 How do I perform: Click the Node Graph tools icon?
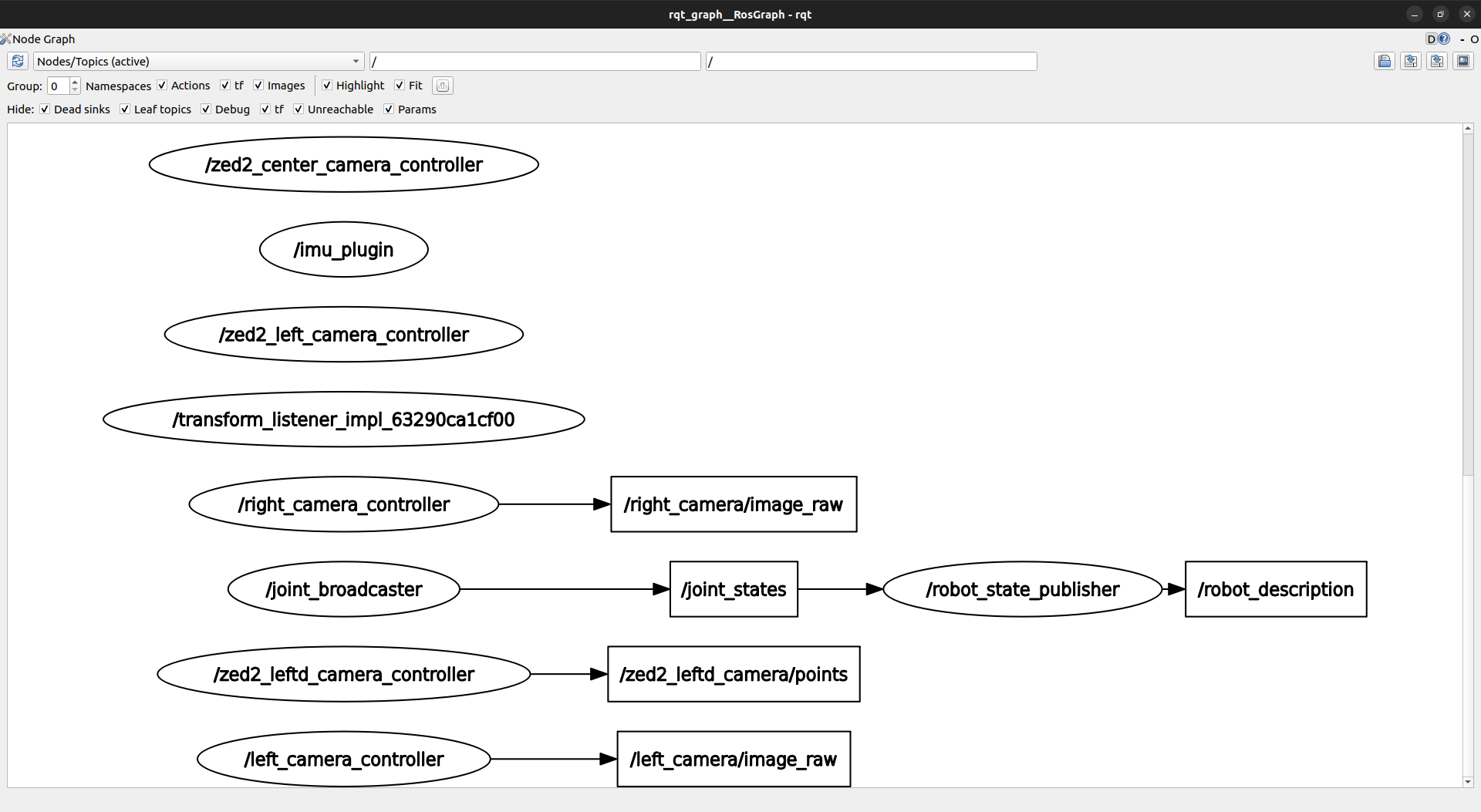[x=5, y=39]
